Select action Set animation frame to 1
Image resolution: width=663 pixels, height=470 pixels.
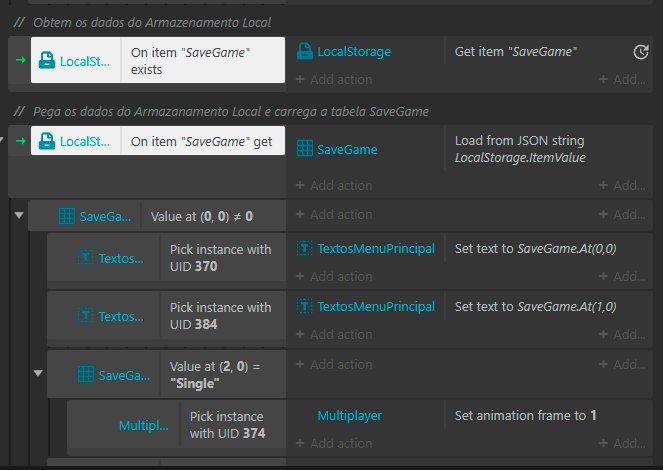pyautogui.click(x=526, y=415)
